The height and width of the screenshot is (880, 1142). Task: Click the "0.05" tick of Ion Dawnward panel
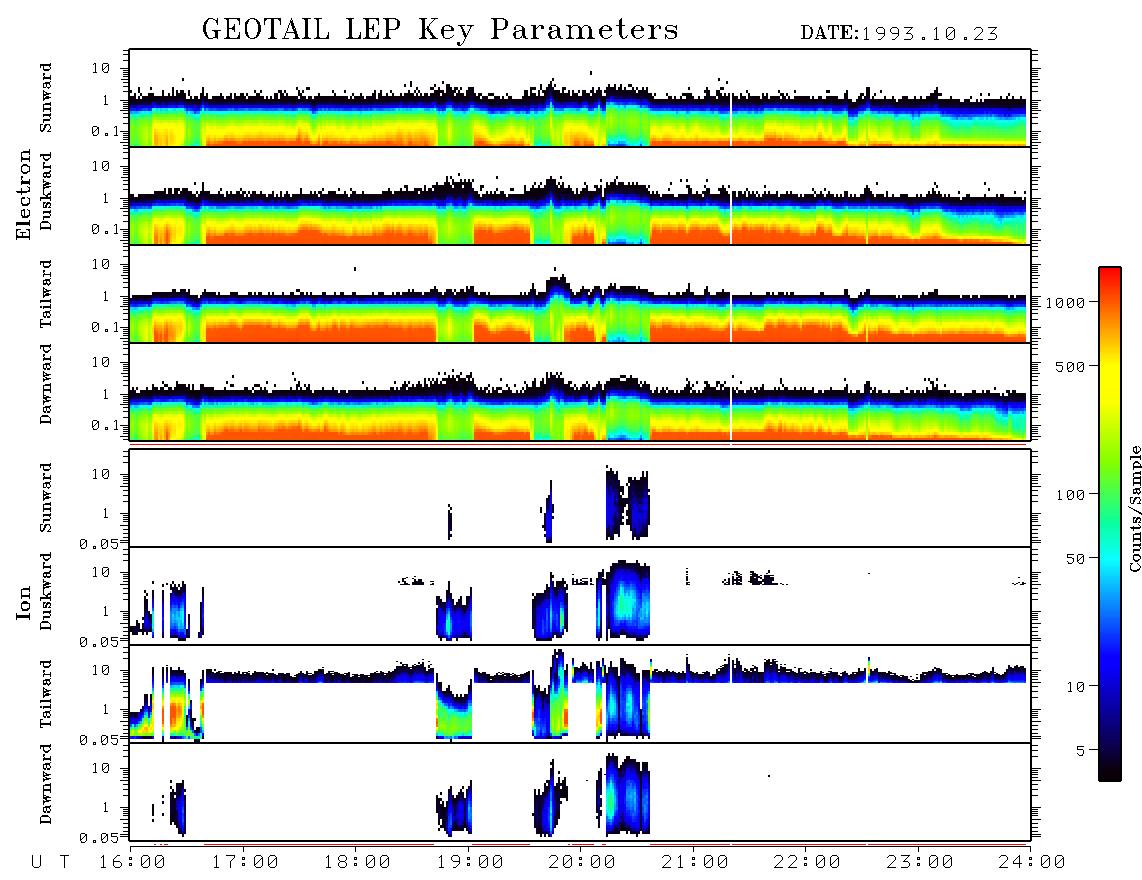click(x=99, y=838)
